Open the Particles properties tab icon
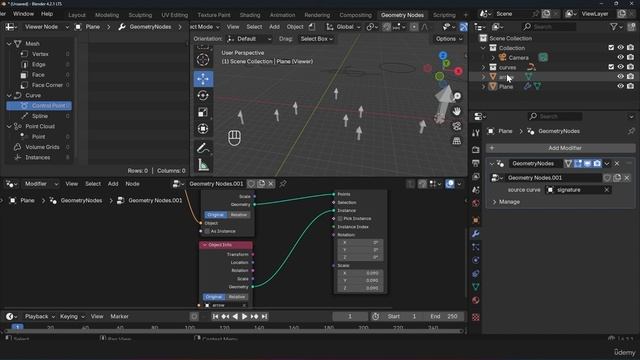 [x=476, y=247]
